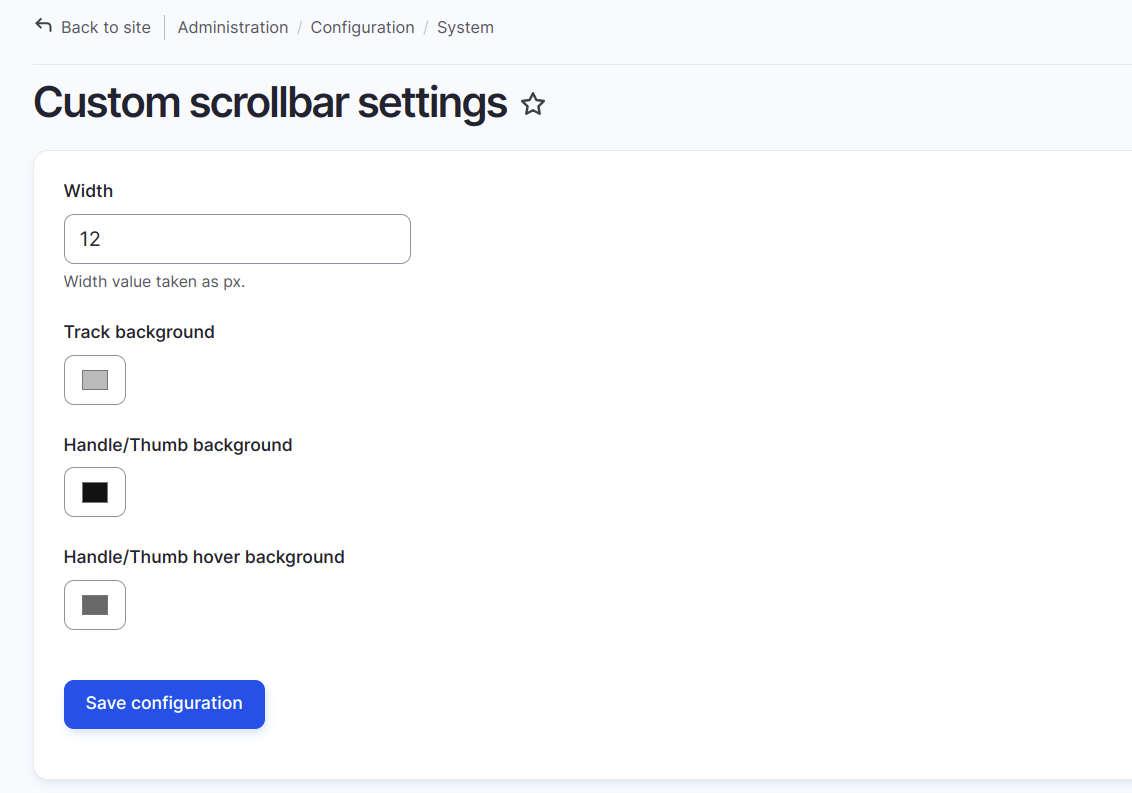The width and height of the screenshot is (1132, 793).
Task: Click the slash between Configuration and System
Action: [x=426, y=27]
